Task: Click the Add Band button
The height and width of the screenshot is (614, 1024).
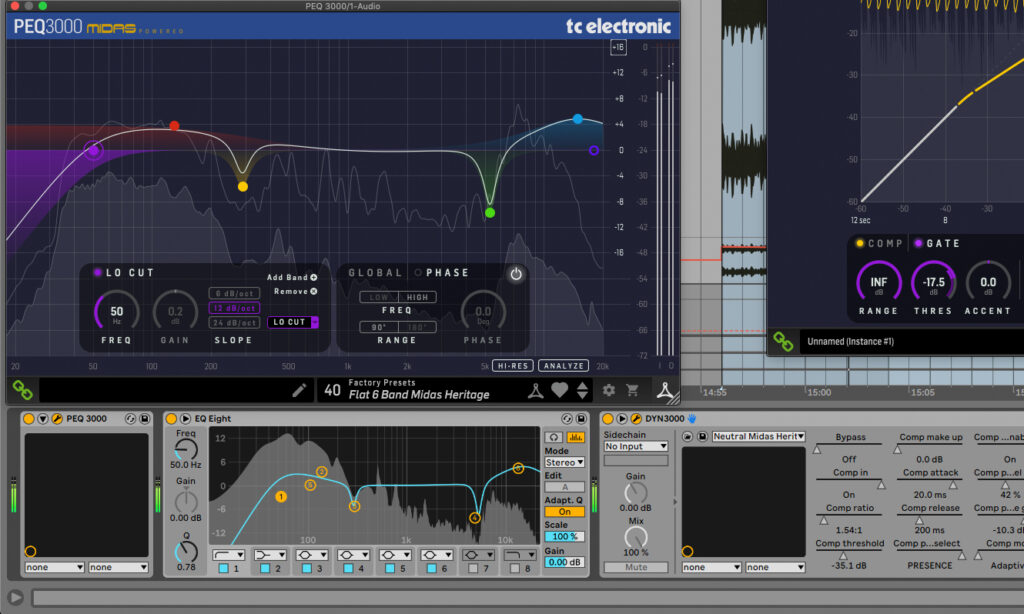Action: coord(292,277)
